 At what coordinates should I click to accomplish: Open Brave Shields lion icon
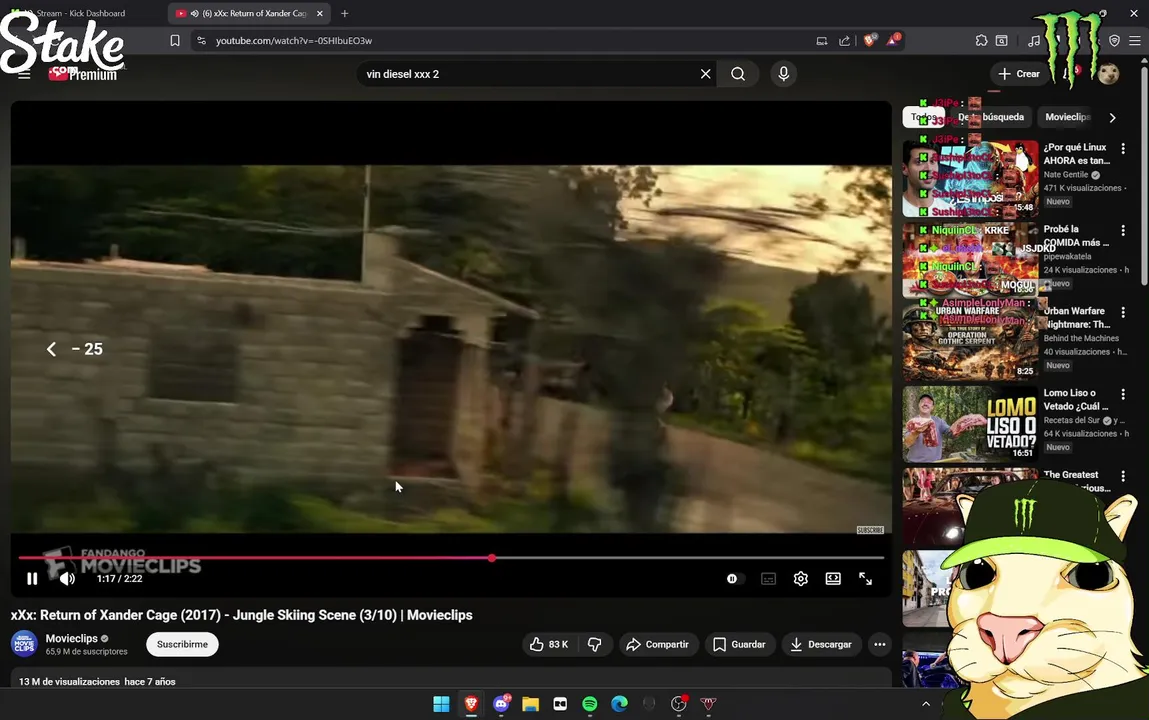tap(869, 41)
